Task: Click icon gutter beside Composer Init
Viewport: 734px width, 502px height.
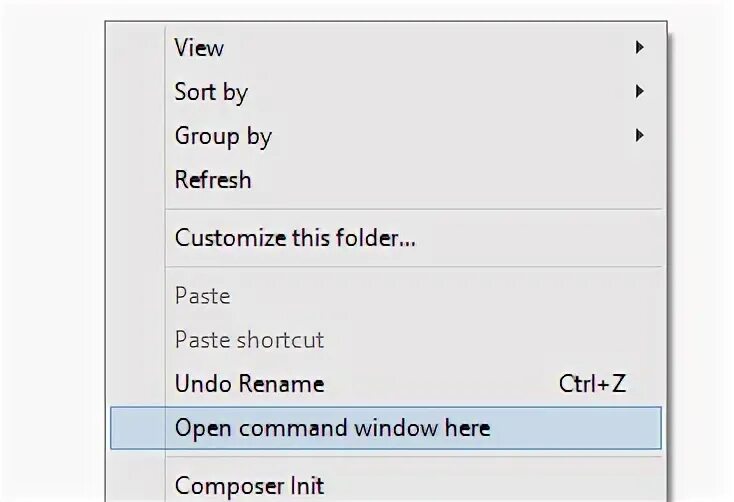Action: (136, 486)
